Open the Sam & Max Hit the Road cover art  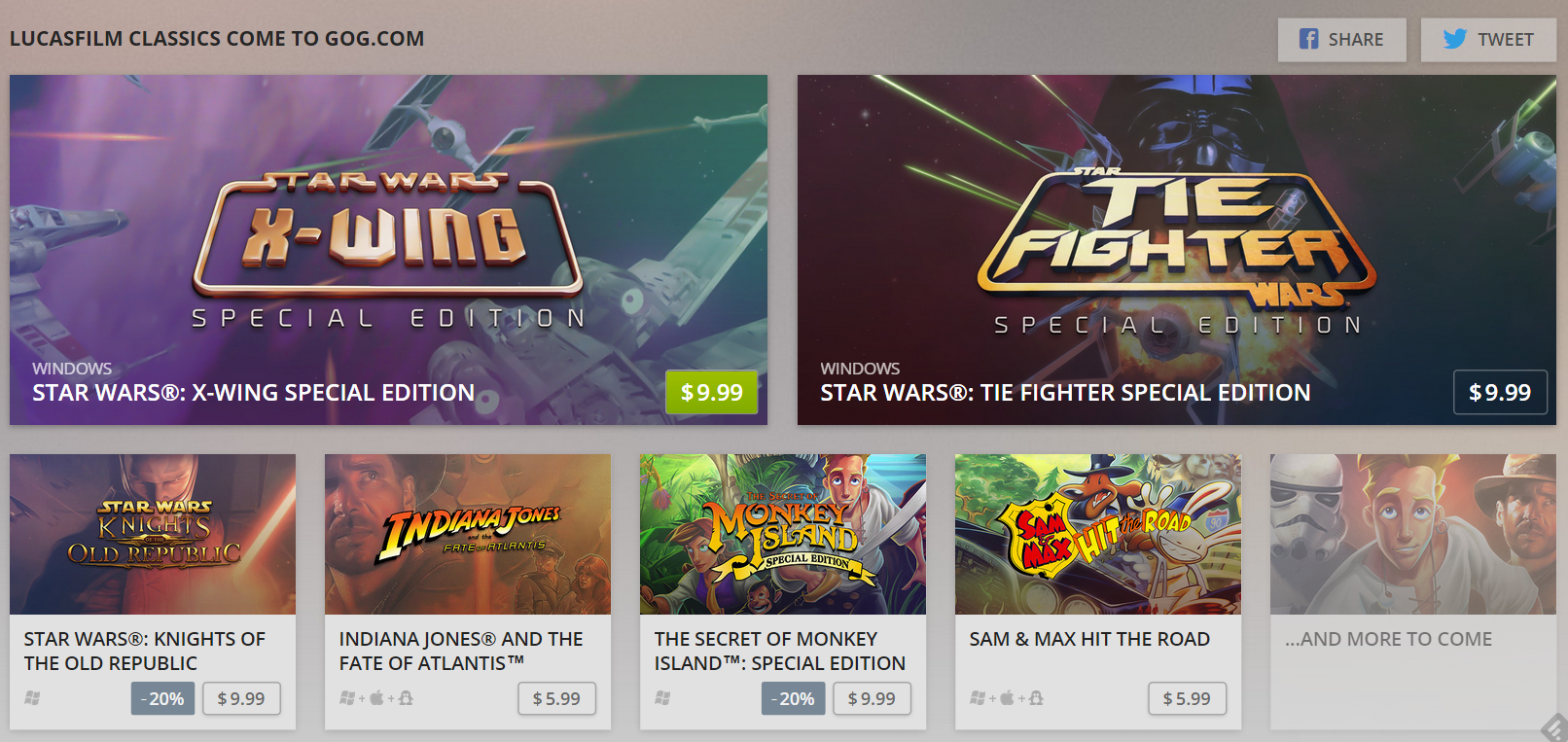click(x=1098, y=534)
